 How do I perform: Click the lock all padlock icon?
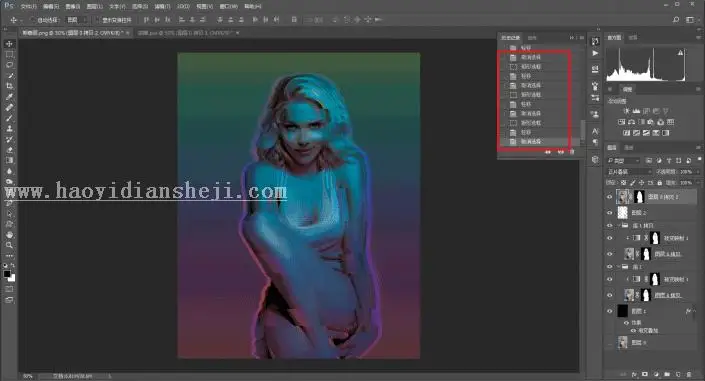[660, 183]
